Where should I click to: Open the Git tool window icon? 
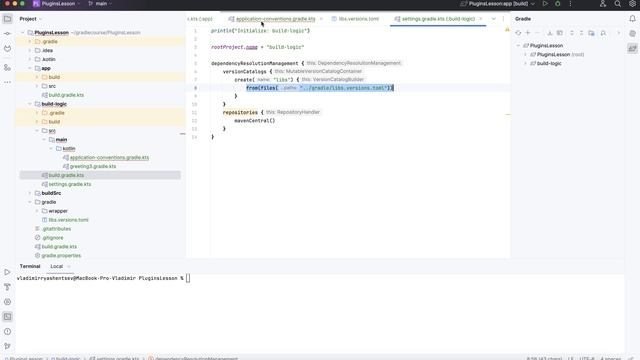tap(7, 346)
